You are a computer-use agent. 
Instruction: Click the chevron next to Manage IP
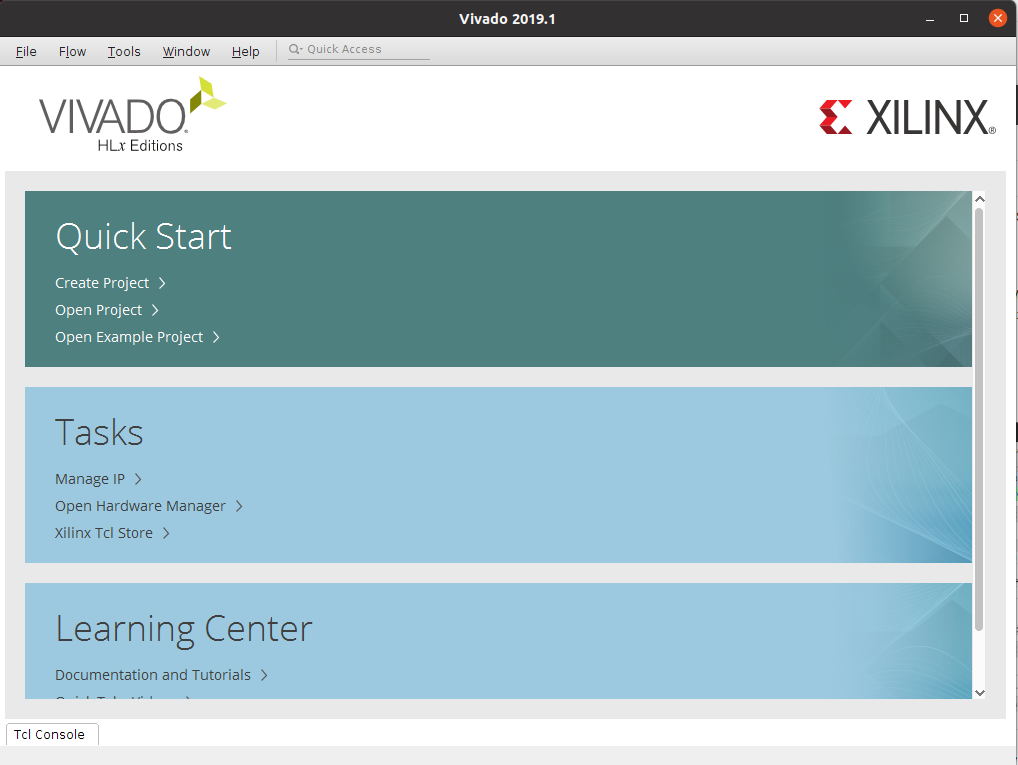point(138,479)
